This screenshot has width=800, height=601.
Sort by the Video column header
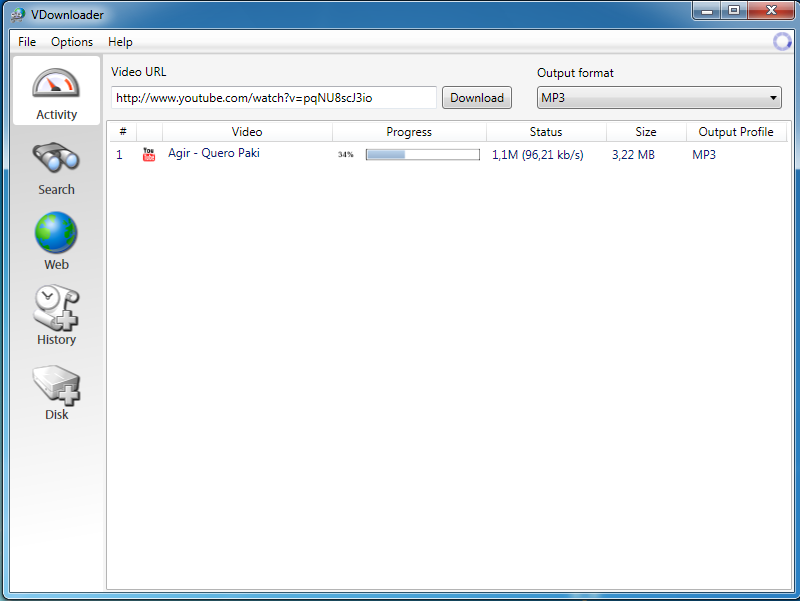coord(247,132)
